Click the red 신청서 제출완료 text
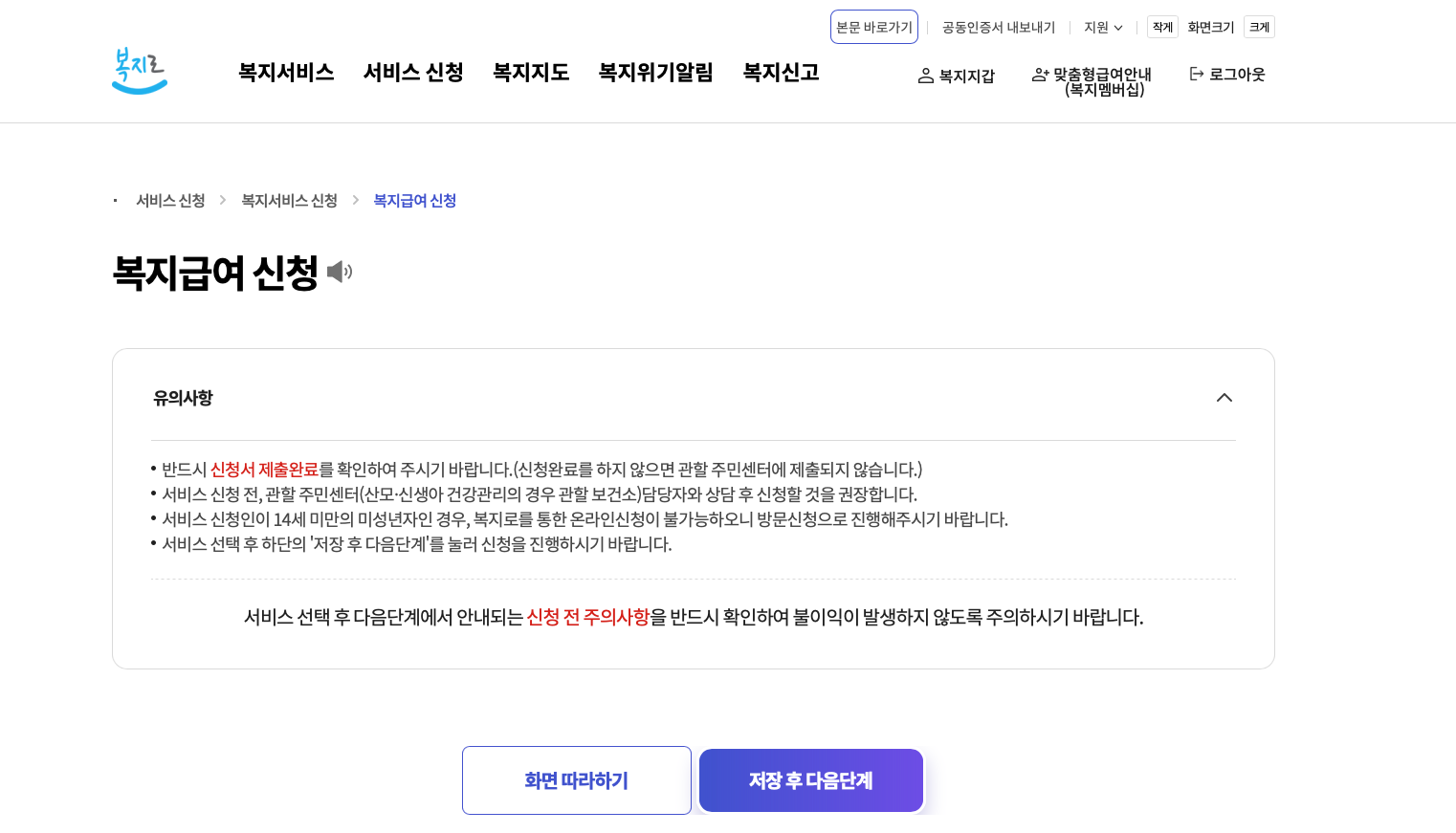This screenshot has width=1456, height=833. pyautogui.click(x=264, y=470)
